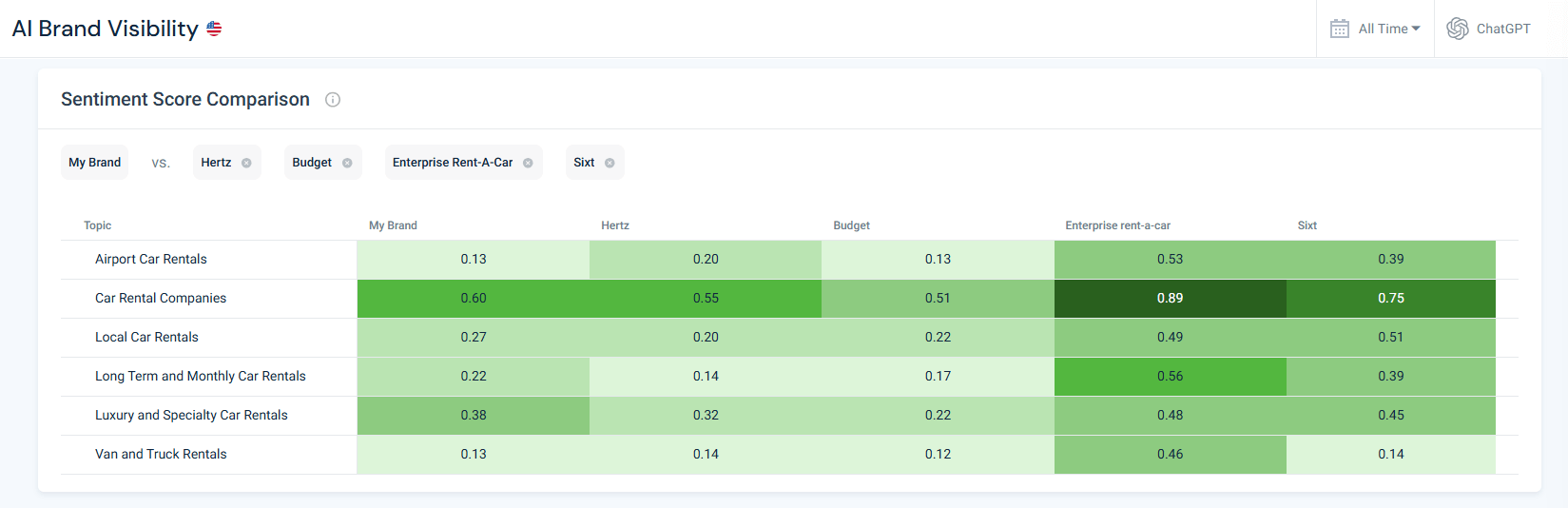Click the ChatGPT logo icon
1568x508 pixels.
pyautogui.click(x=1458, y=29)
